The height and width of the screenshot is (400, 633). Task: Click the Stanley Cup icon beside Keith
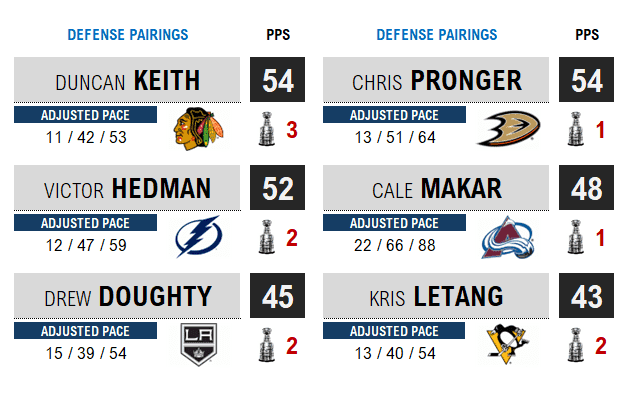(267, 129)
